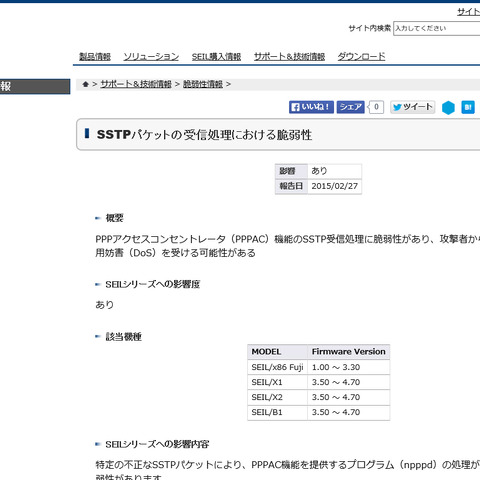Open the サポート&技術情報 navigation menu

click(289, 56)
